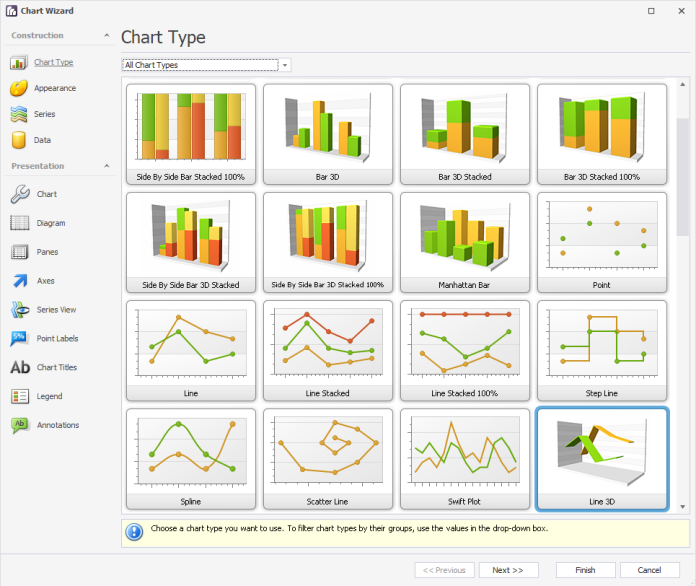Go to the Chart Titles page
This screenshot has width=696, height=586.
pos(56,368)
